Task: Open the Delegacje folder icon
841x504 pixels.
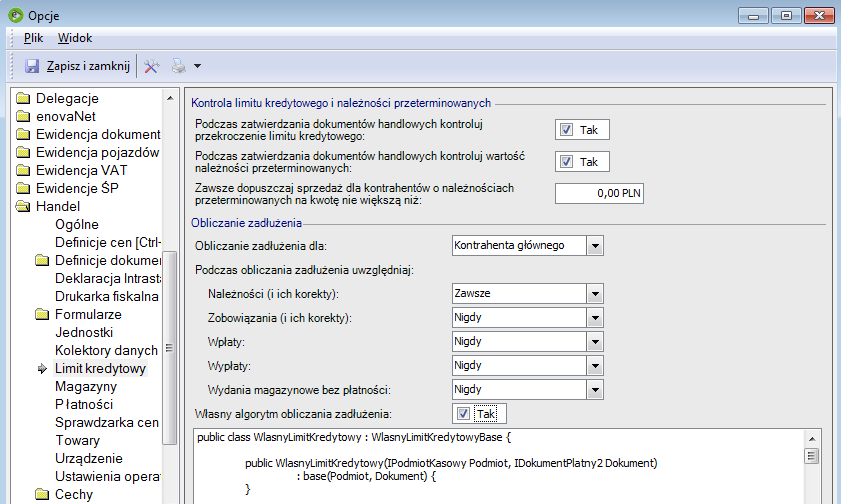Action: [x=23, y=98]
